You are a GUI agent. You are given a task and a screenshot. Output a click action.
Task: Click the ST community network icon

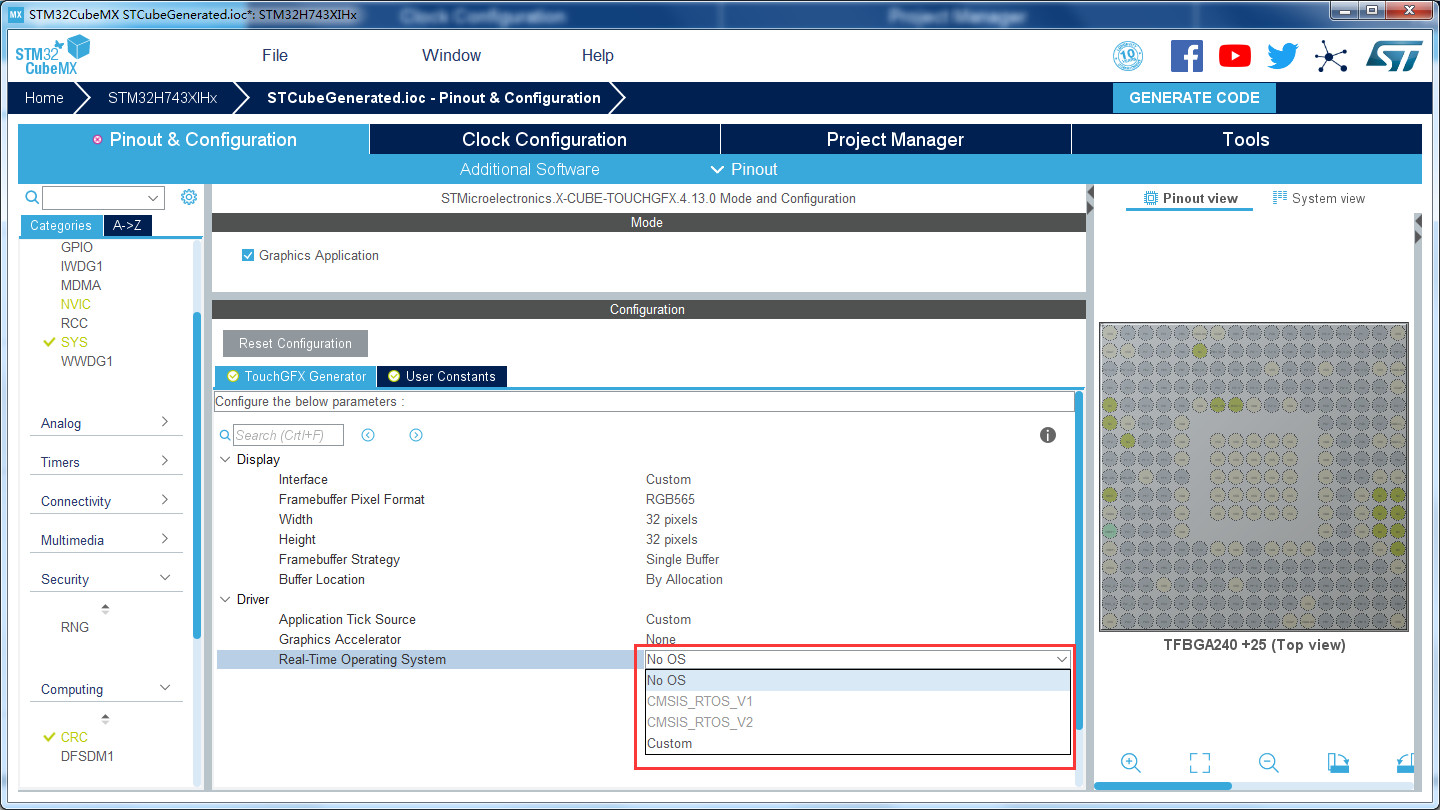[1330, 56]
